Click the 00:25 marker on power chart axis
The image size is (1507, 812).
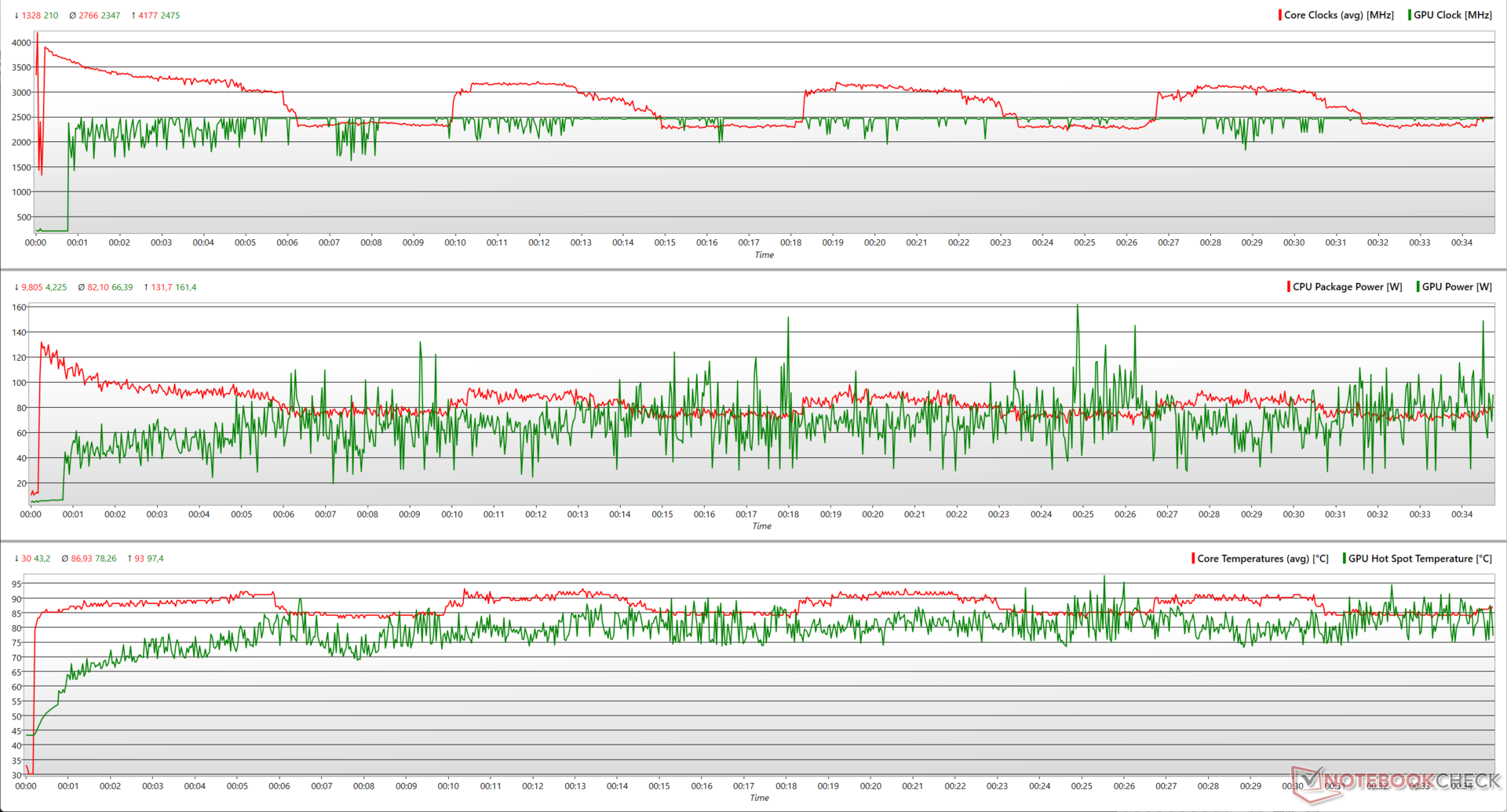(1082, 515)
